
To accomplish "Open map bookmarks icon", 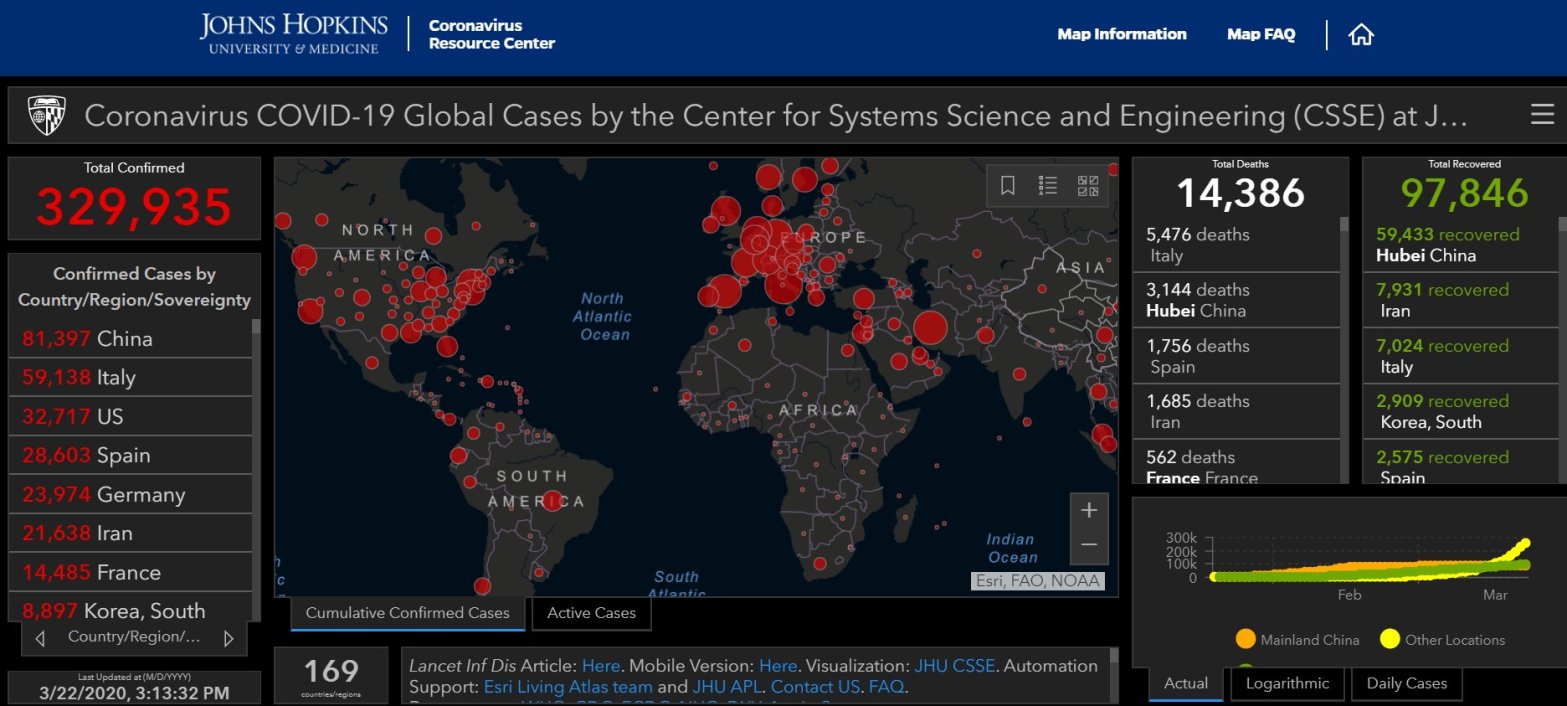I will (x=1008, y=186).
